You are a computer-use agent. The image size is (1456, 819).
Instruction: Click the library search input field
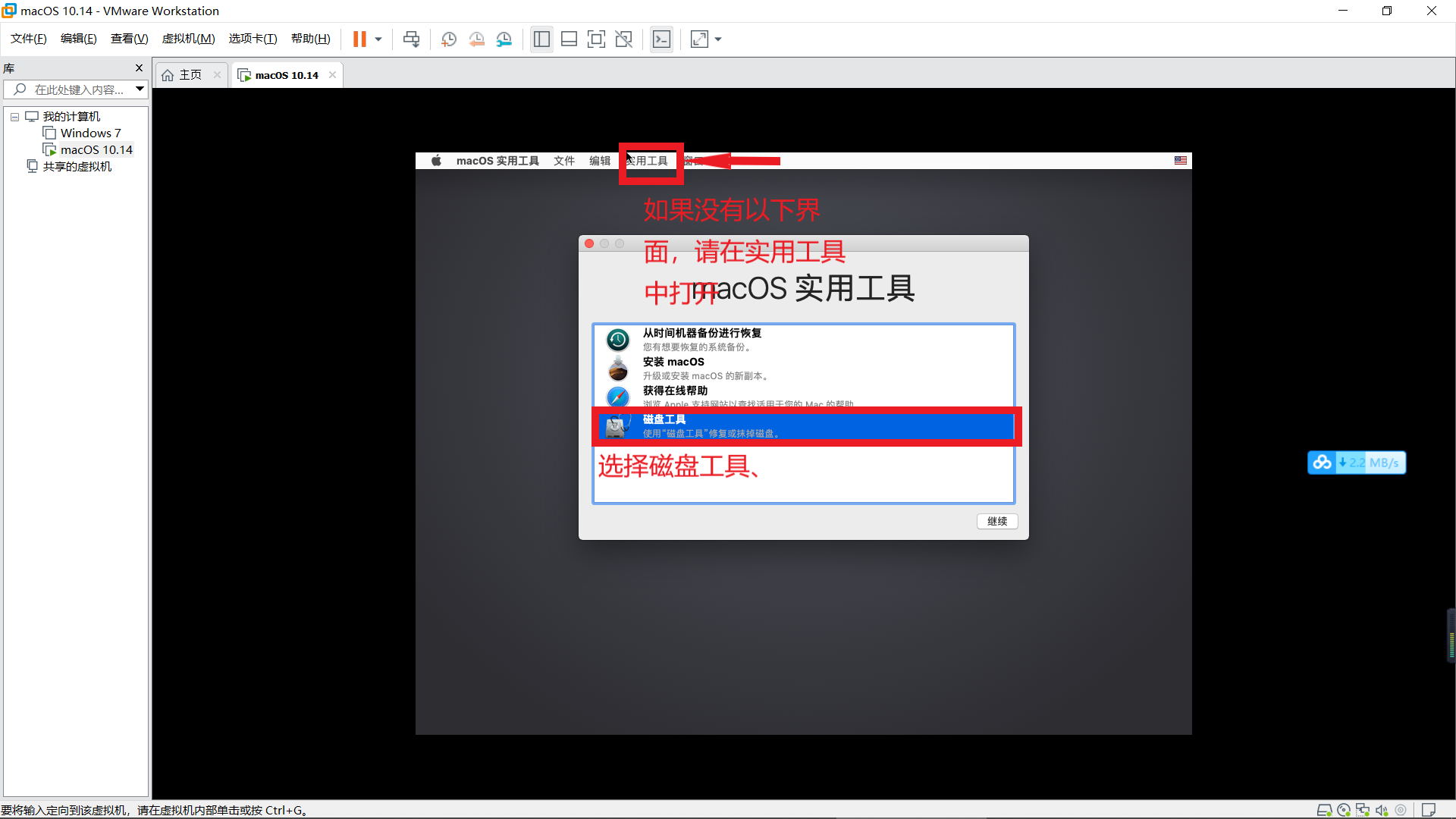click(78, 89)
